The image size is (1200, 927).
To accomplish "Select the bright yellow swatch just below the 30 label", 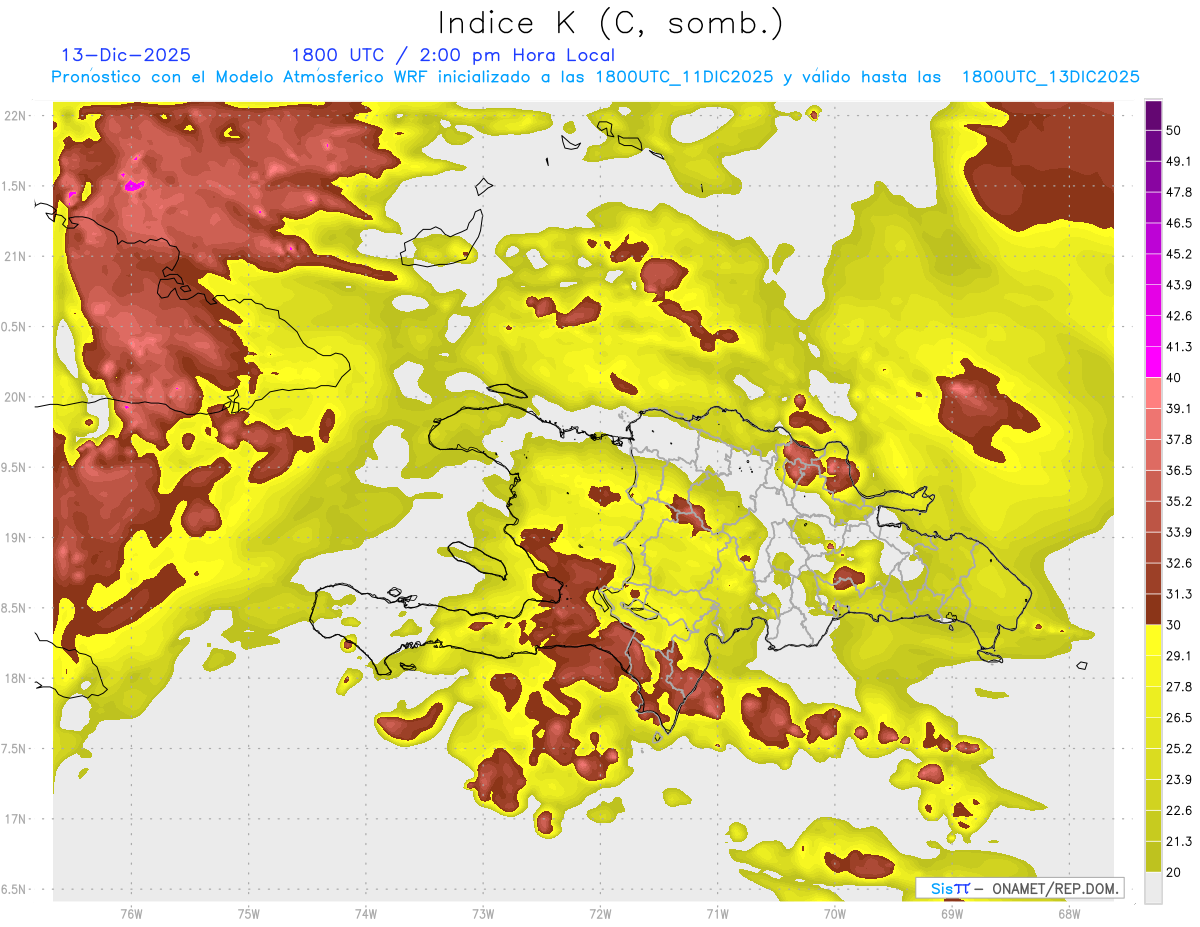I will coord(1153,641).
